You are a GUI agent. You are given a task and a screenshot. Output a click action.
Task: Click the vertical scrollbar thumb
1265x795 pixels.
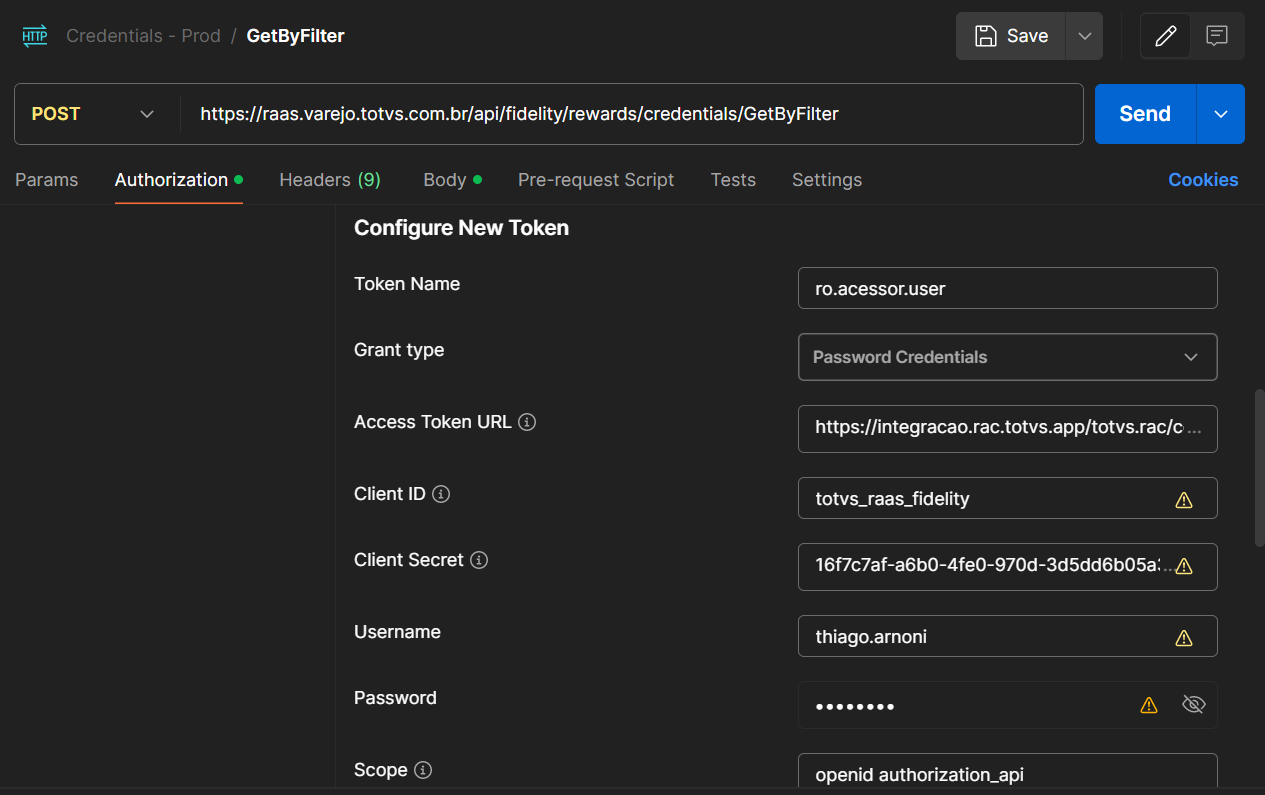pos(1259,466)
